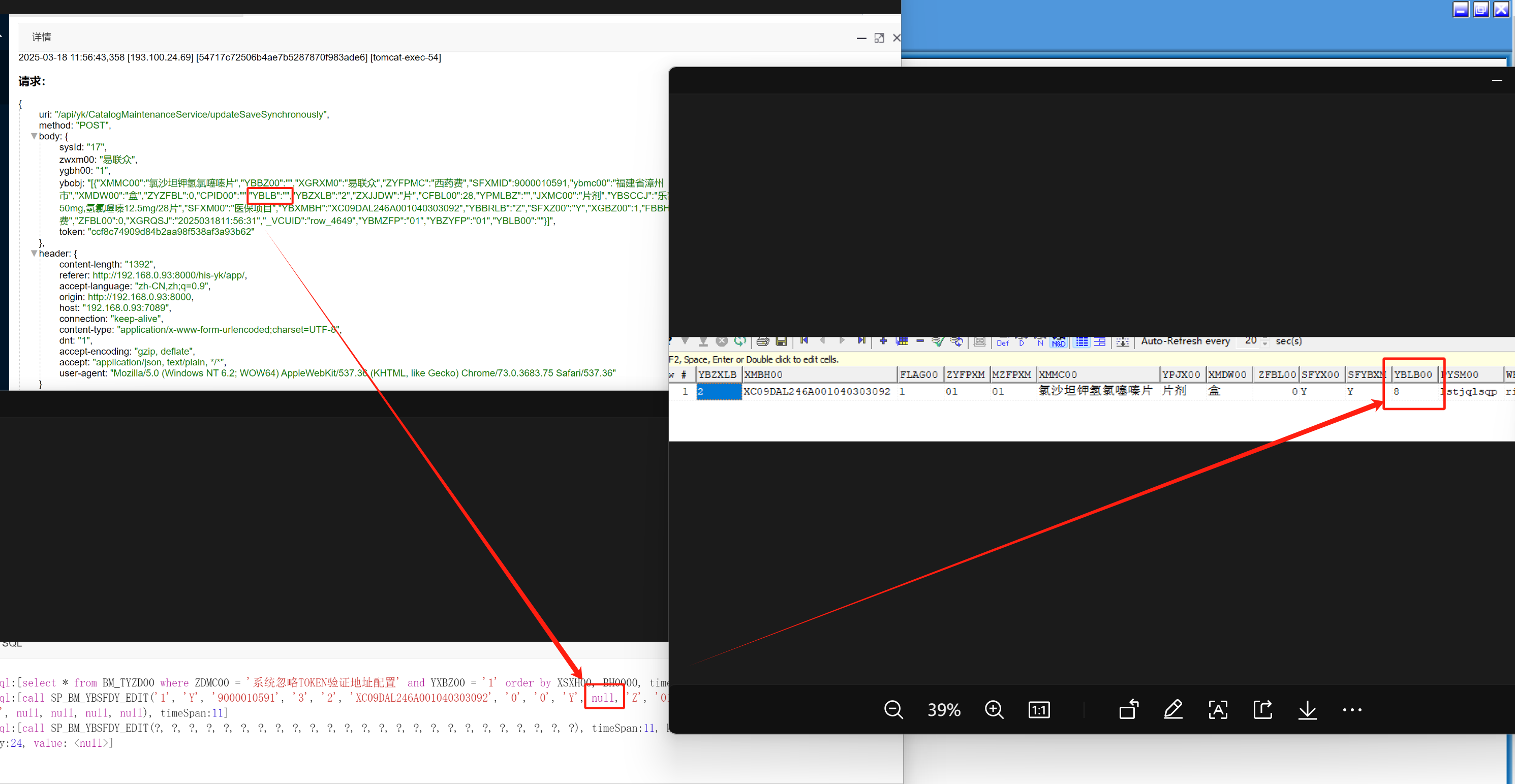The image size is (1515, 784).
Task: Toggle grid table view mode
Action: pyautogui.click(x=1081, y=342)
